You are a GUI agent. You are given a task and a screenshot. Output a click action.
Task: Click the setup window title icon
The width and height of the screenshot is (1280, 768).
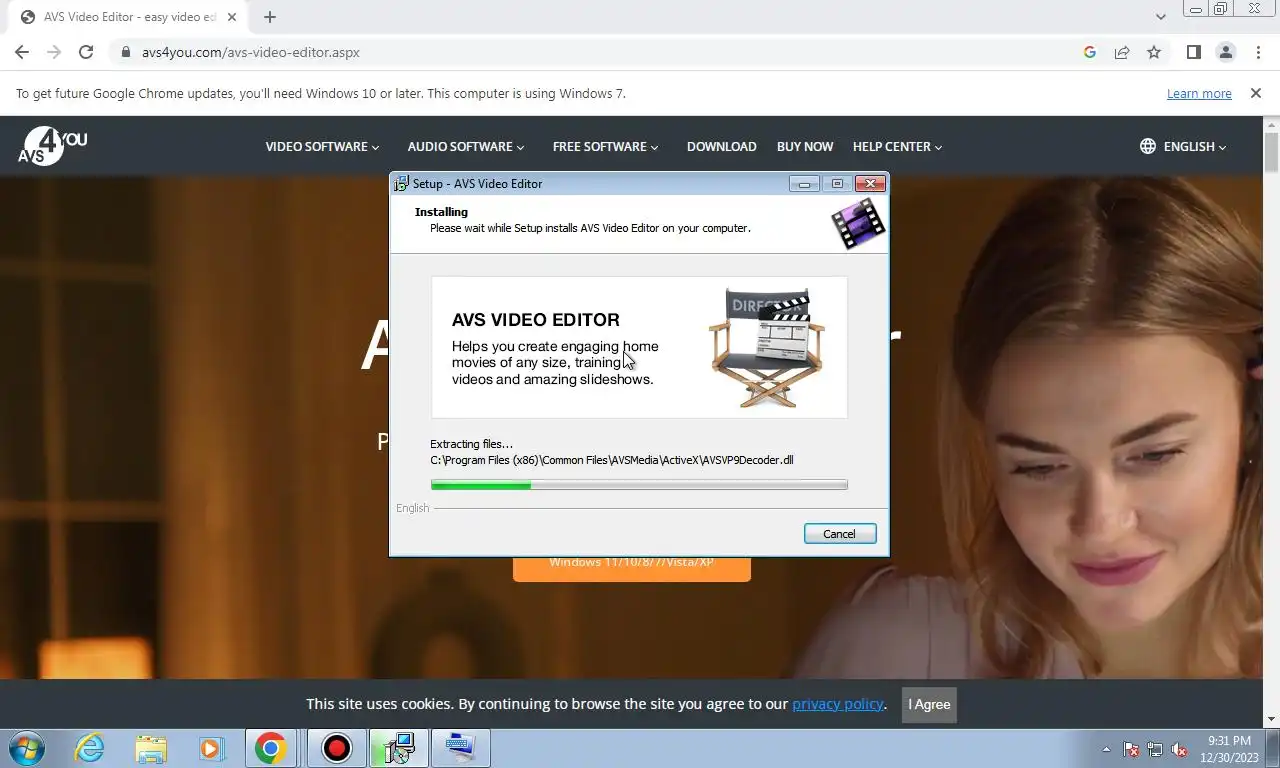coord(401,184)
